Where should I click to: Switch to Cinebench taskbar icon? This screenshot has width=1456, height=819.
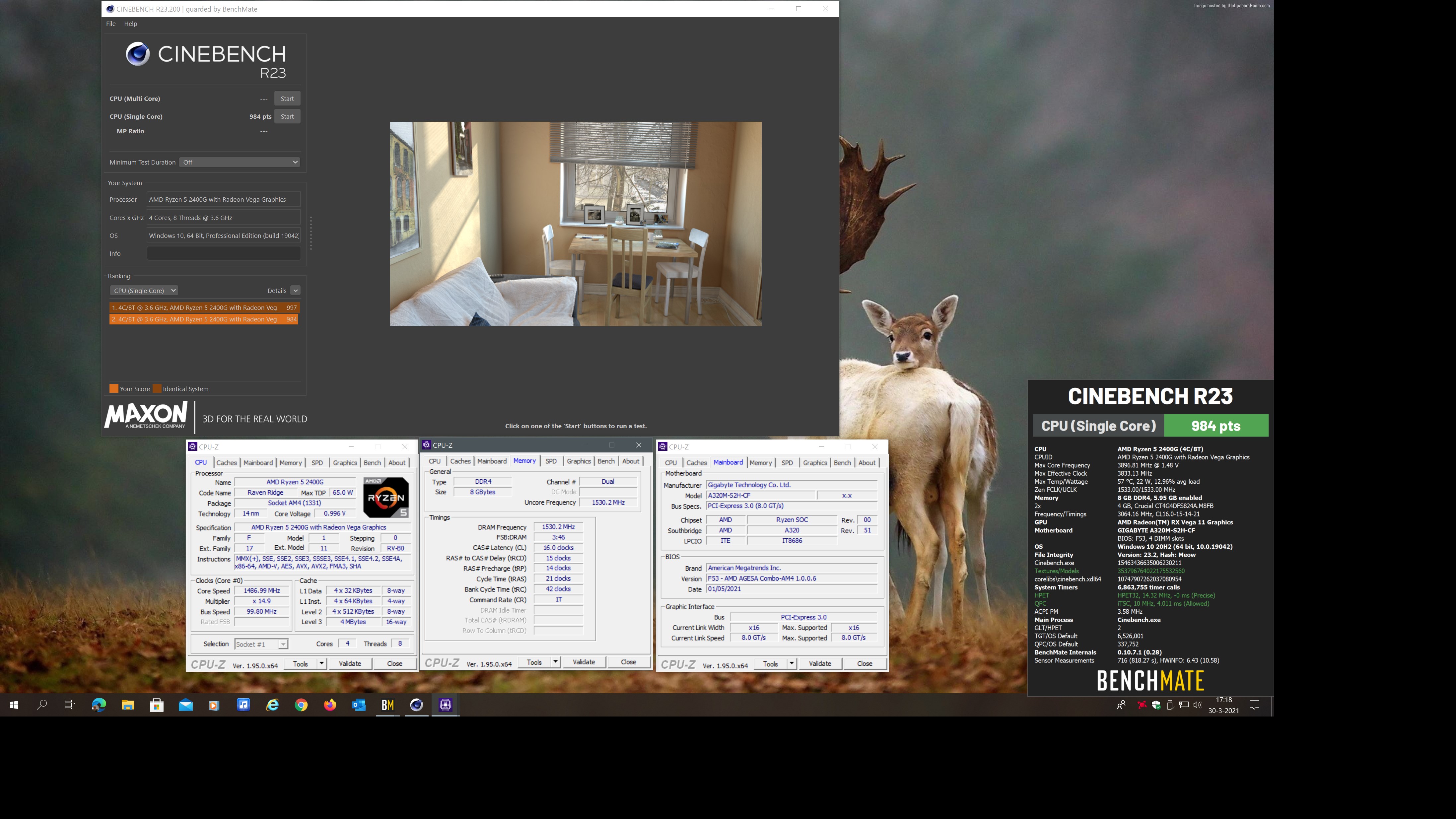click(417, 705)
